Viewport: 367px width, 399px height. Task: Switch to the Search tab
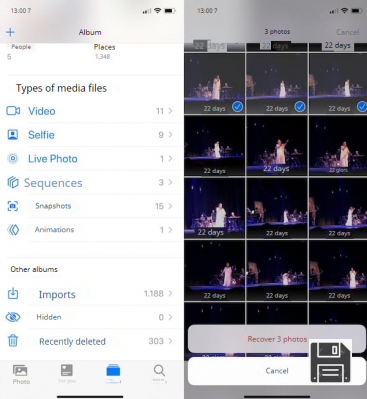(159, 373)
